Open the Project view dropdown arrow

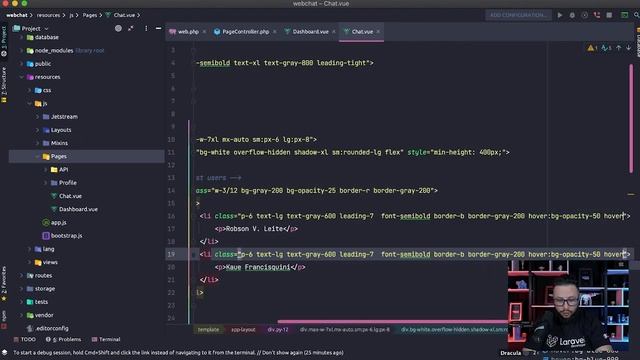[47, 29]
